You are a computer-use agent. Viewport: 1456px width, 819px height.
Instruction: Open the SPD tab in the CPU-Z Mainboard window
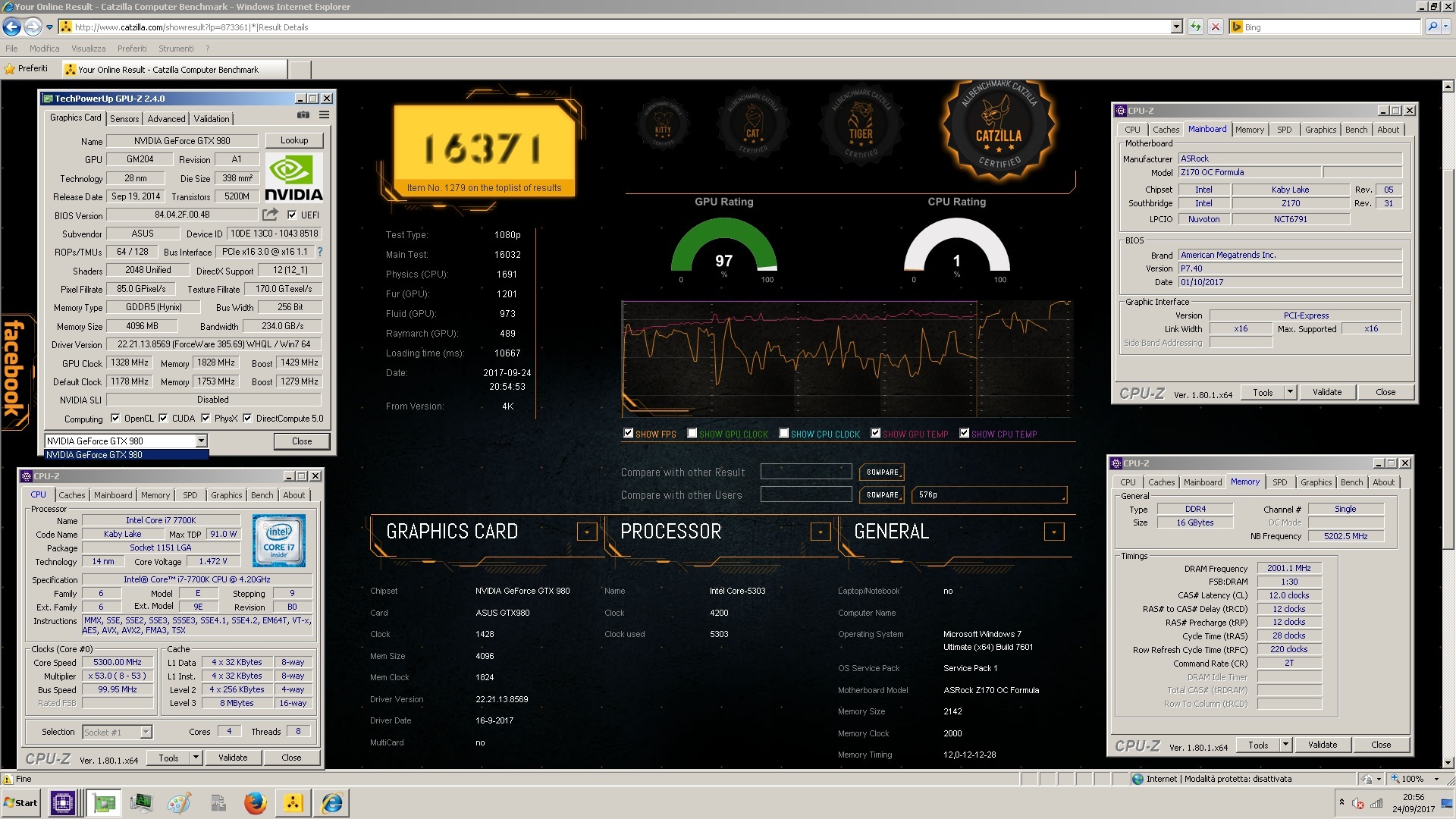point(1284,130)
